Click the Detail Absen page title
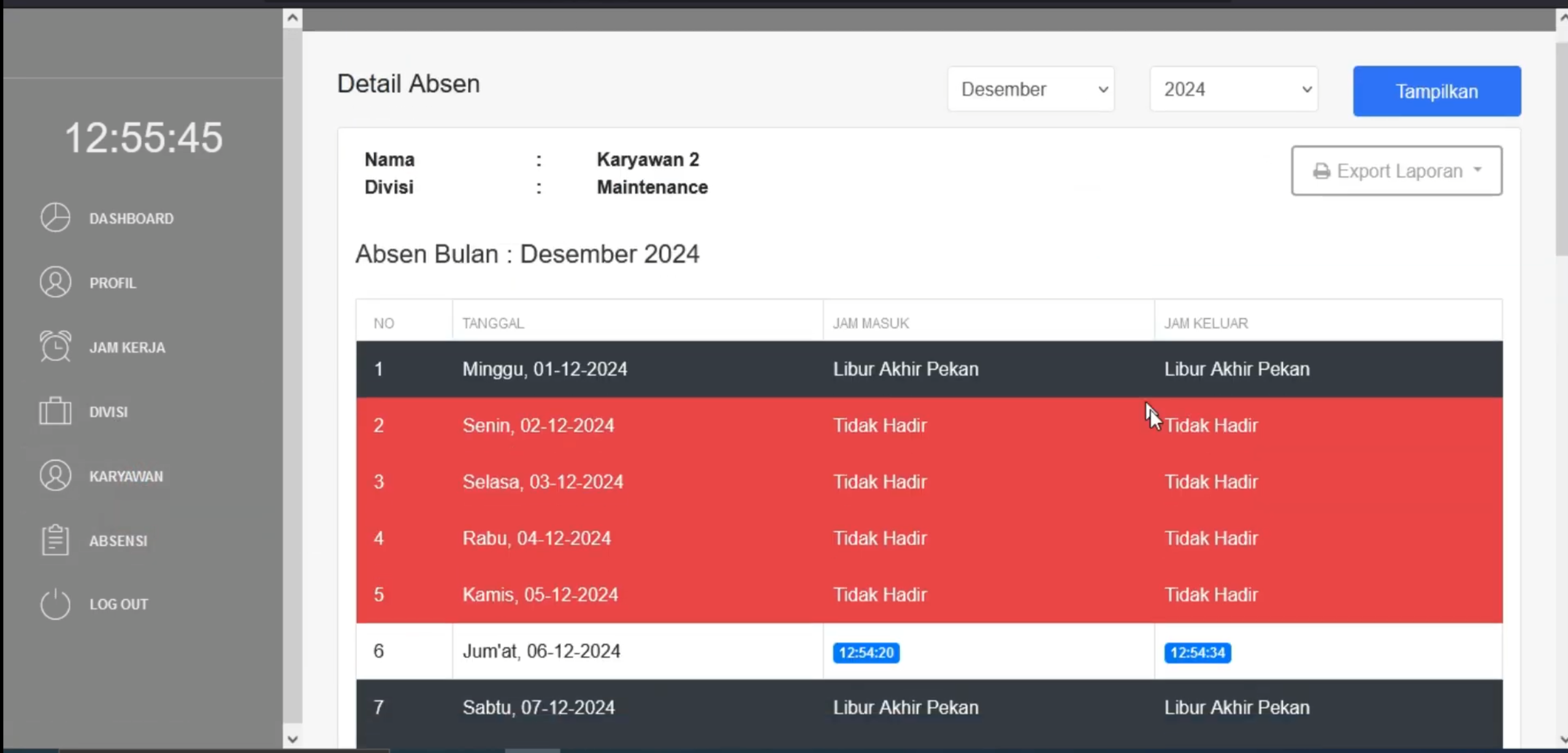 (408, 84)
